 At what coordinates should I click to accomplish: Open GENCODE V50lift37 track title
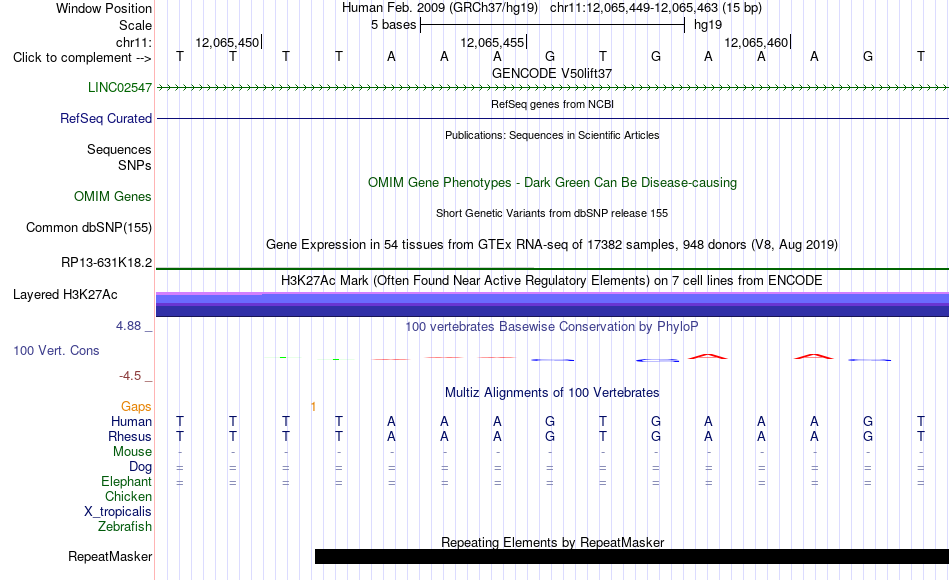pyautogui.click(x=551, y=73)
